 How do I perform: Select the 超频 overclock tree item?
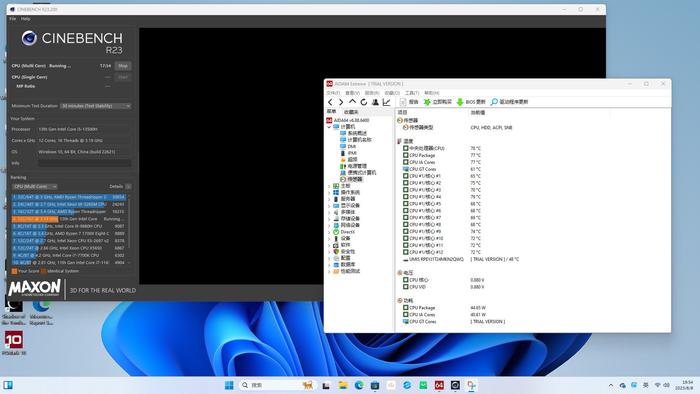(349, 160)
